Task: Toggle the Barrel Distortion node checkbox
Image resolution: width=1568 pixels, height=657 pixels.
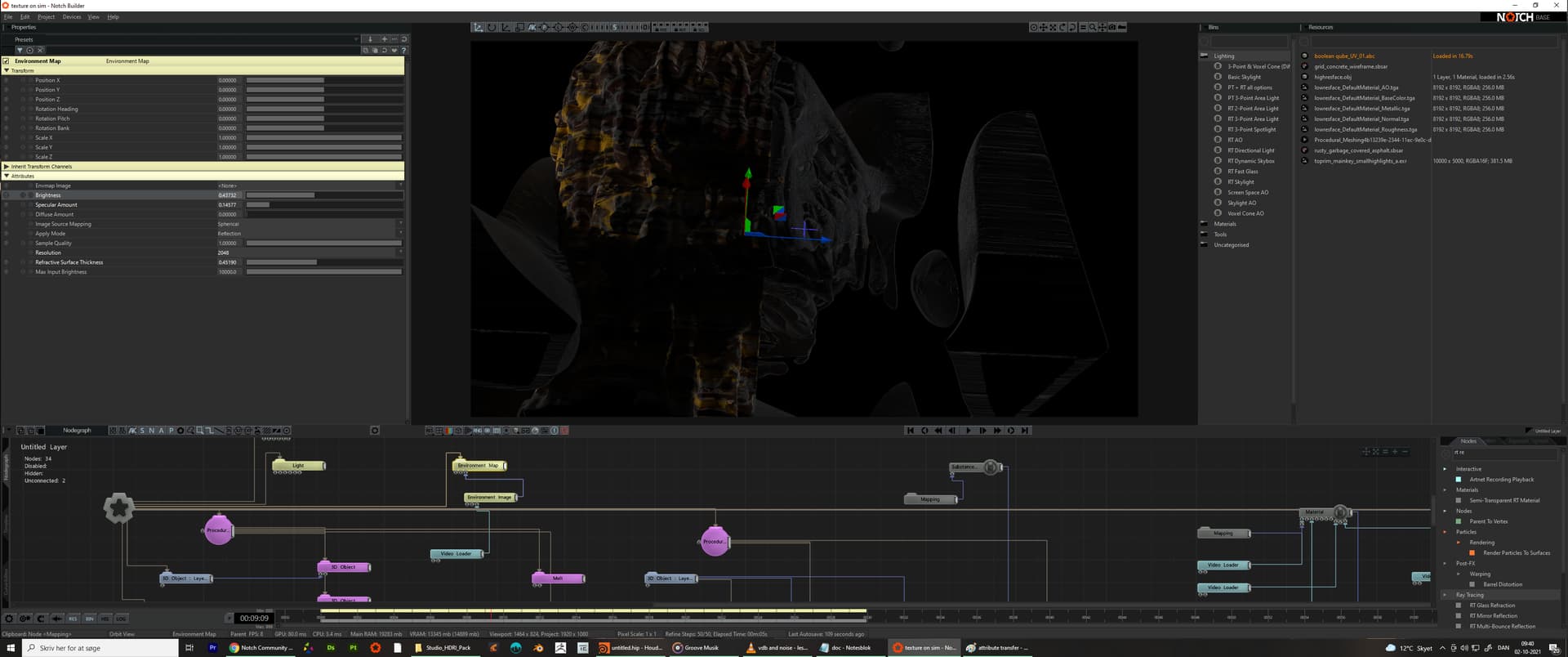Action: click(x=1472, y=584)
